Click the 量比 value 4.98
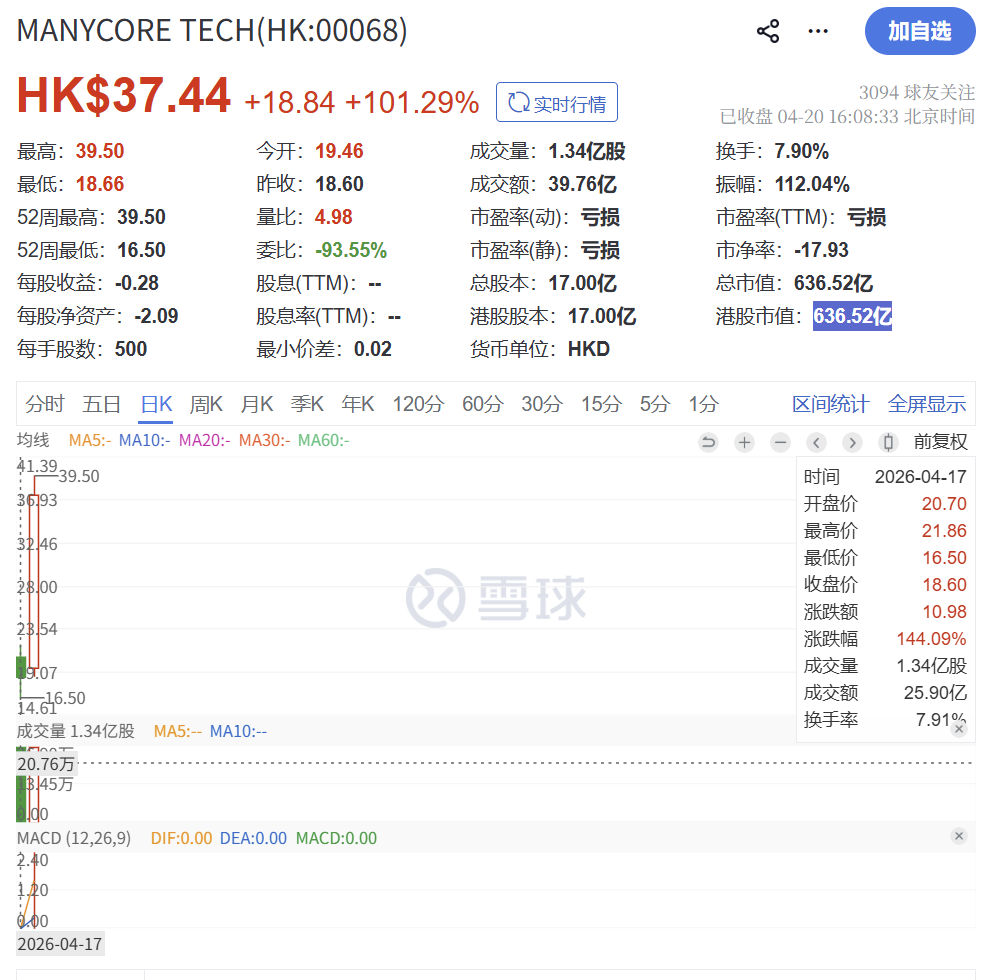 [x=333, y=217]
